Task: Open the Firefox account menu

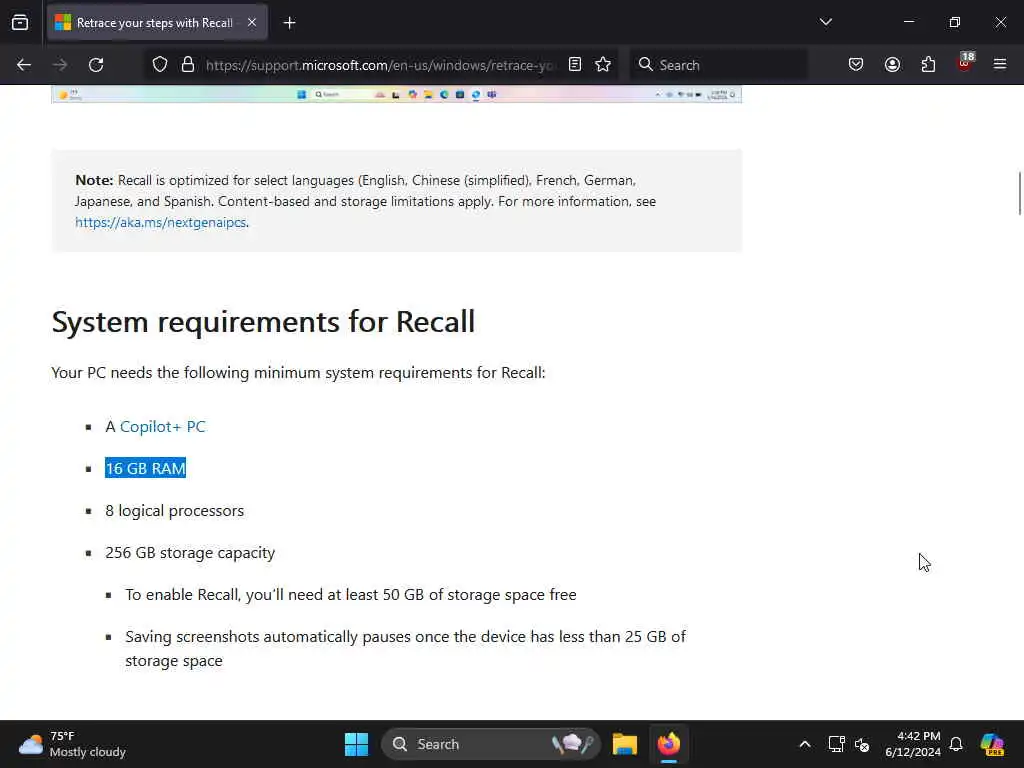Action: click(x=892, y=65)
